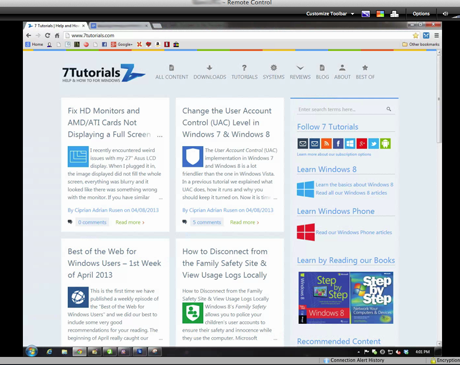
Task: Open Other bookmarks folder
Action: tap(421, 44)
